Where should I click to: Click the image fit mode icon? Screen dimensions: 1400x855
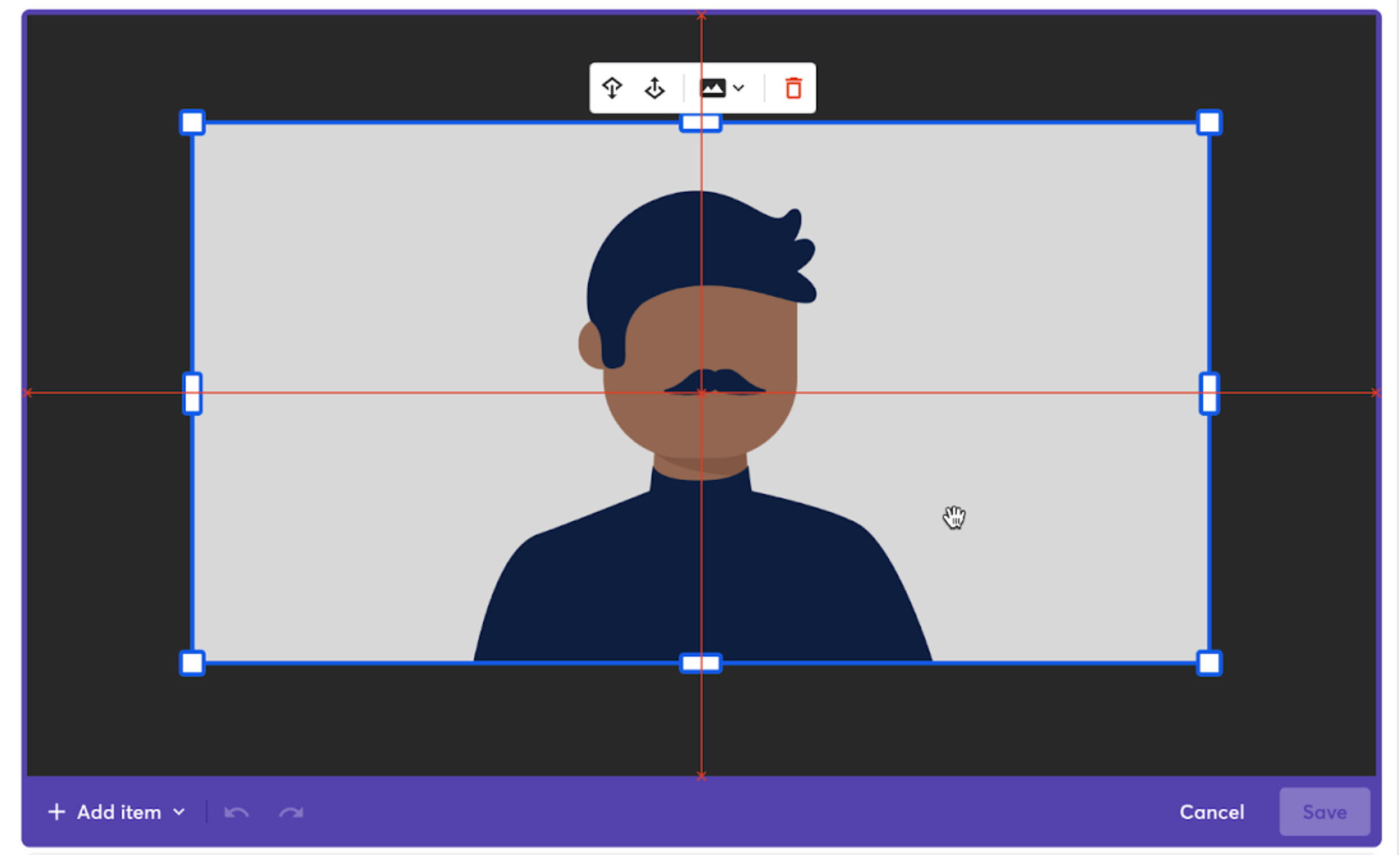pos(712,88)
